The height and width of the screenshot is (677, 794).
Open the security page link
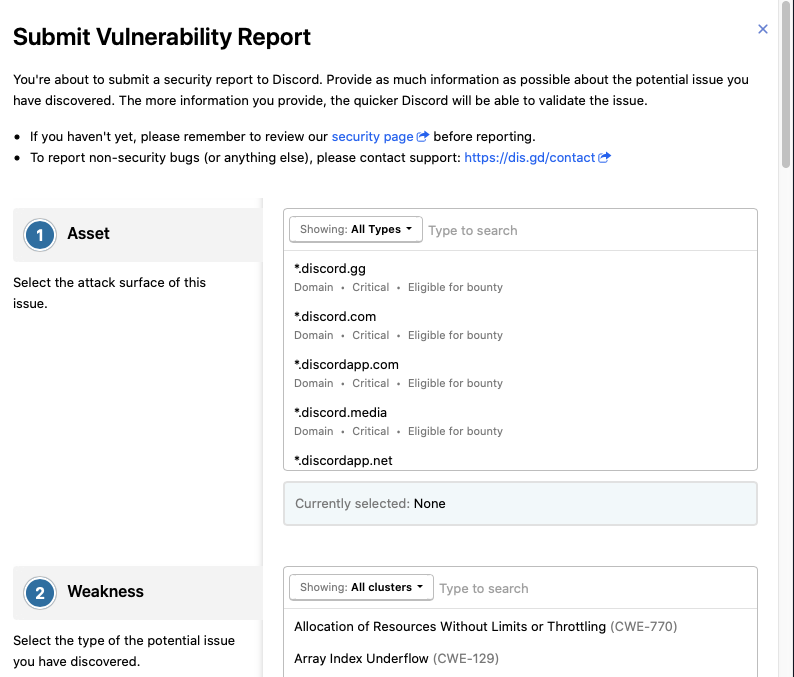click(372, 137)
